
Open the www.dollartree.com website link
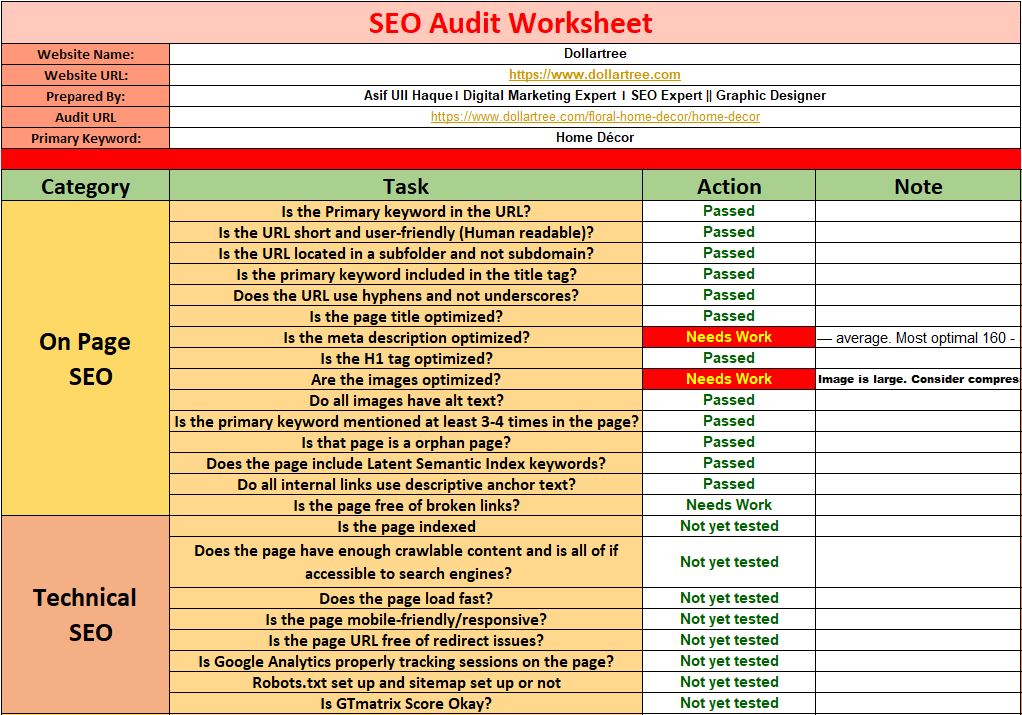[595, 74]
